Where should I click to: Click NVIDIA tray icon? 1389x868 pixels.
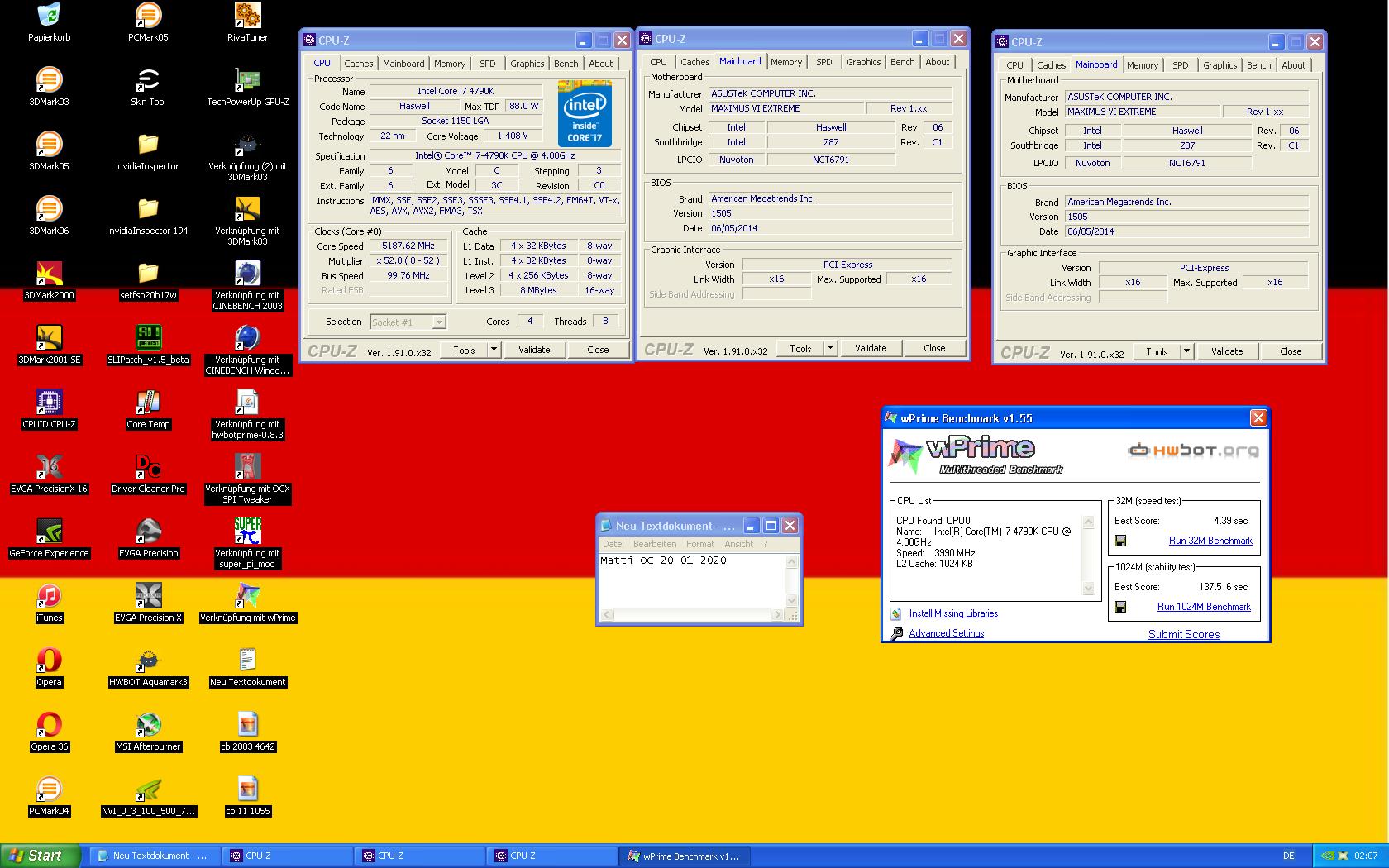click(x=1329, y=856)
